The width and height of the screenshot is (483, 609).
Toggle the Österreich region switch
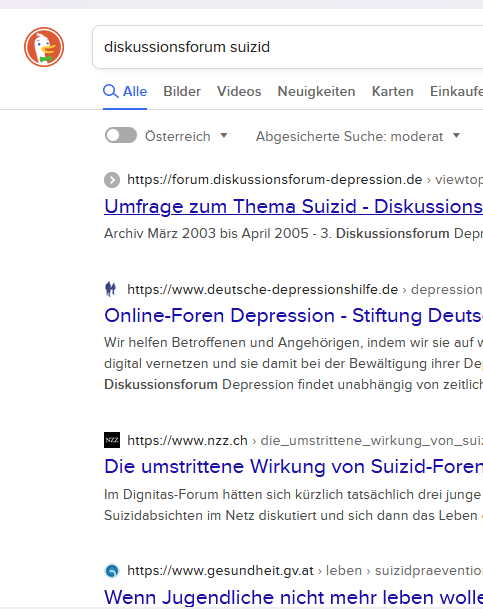(121, 136)
